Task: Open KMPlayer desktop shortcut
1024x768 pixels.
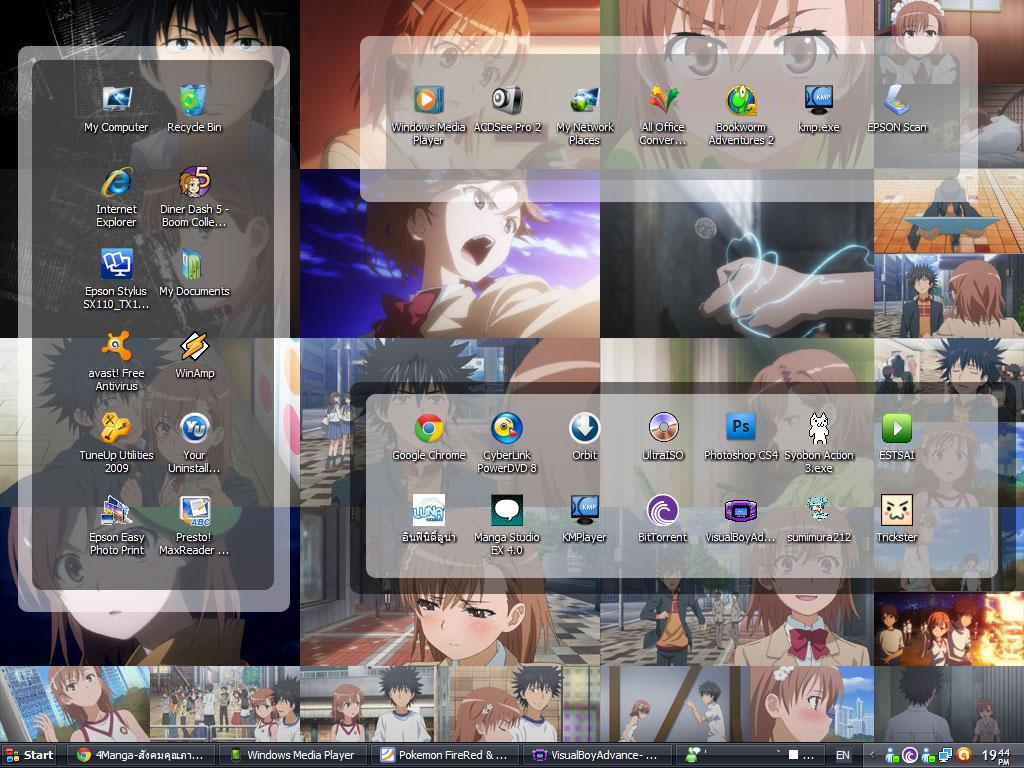Action: (x=584, y=519)
